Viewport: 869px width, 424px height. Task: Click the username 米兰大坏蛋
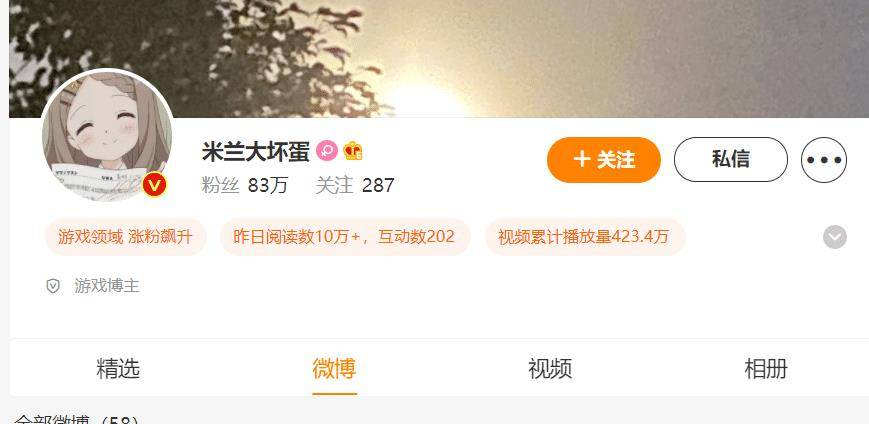click(256, 151)
